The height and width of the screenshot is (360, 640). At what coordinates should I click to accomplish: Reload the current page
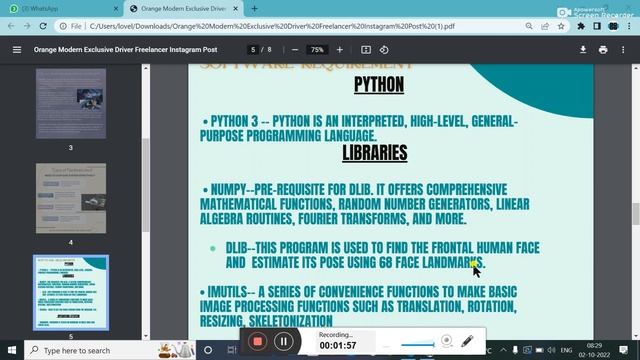pyautogui.click(x=43, y=26)
